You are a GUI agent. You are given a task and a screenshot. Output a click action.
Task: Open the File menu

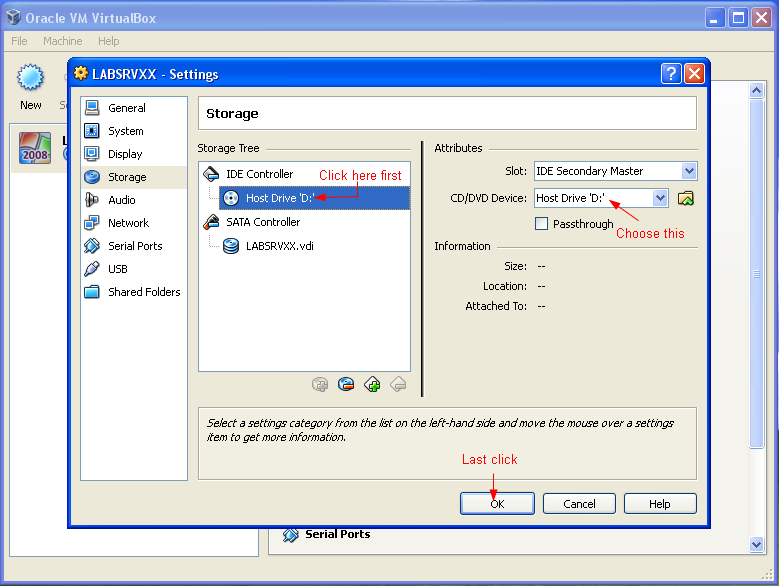[19, 41]
